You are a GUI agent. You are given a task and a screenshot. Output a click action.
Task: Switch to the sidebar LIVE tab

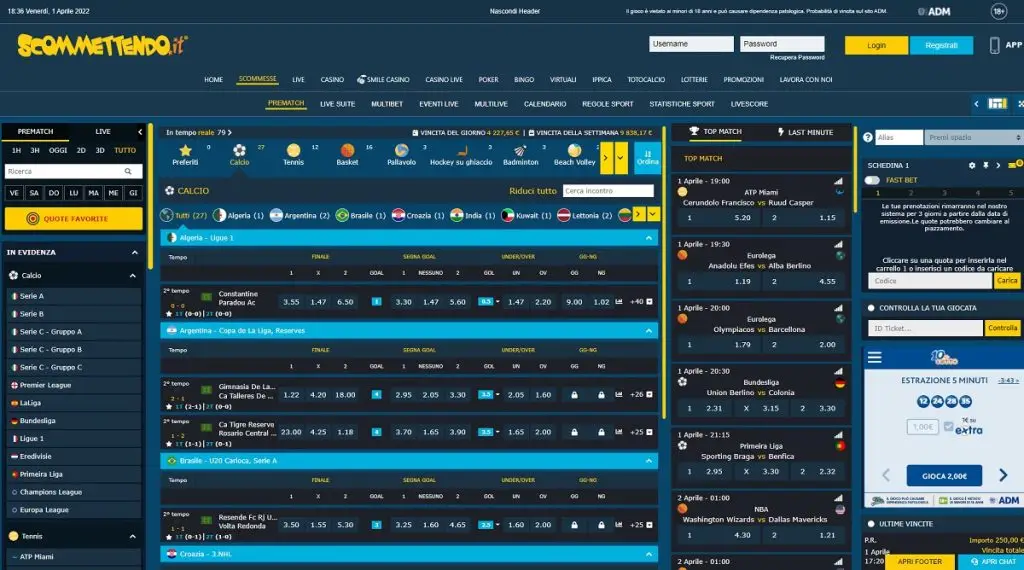103,131
